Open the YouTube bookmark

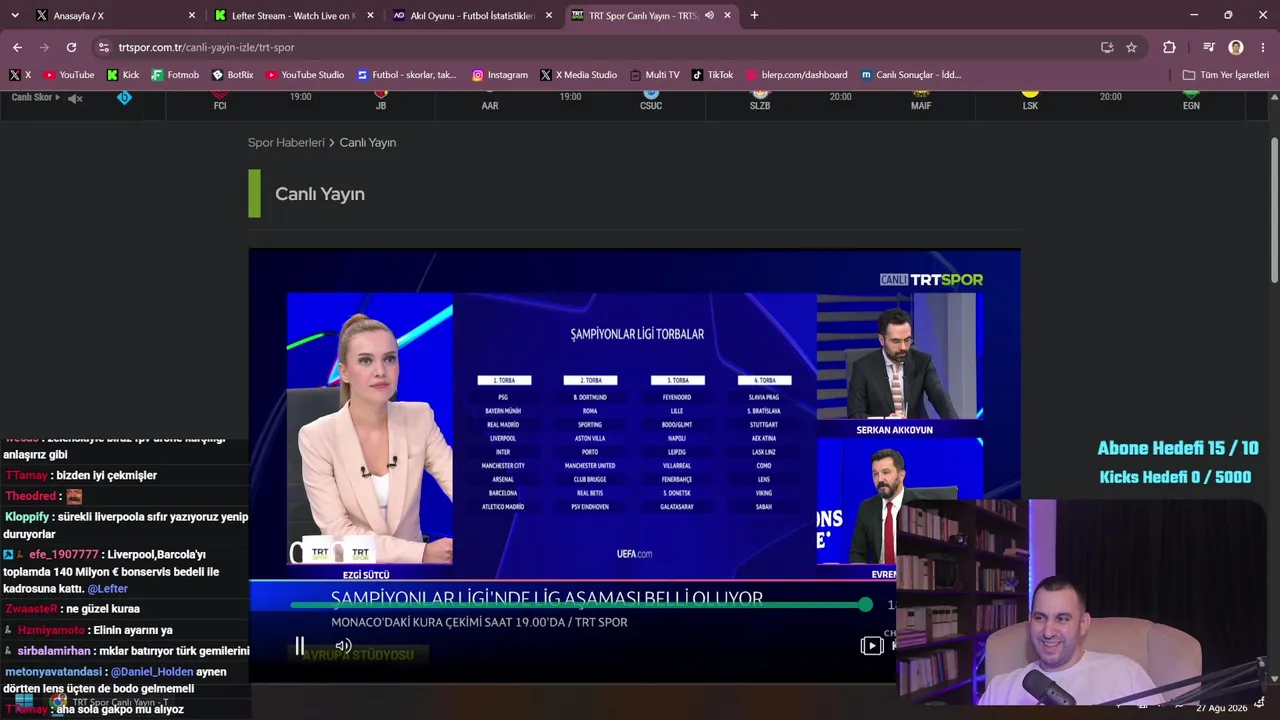[69, 75]
